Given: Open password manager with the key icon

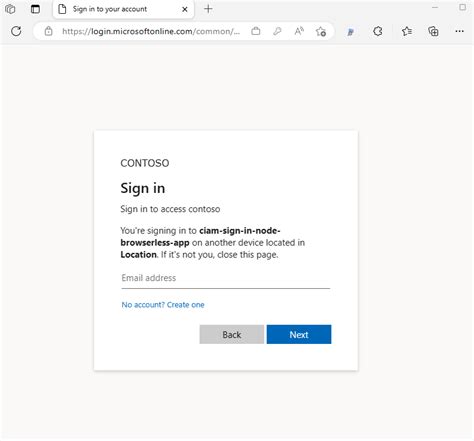Looking at the screenshot, I should coord(277,31).
